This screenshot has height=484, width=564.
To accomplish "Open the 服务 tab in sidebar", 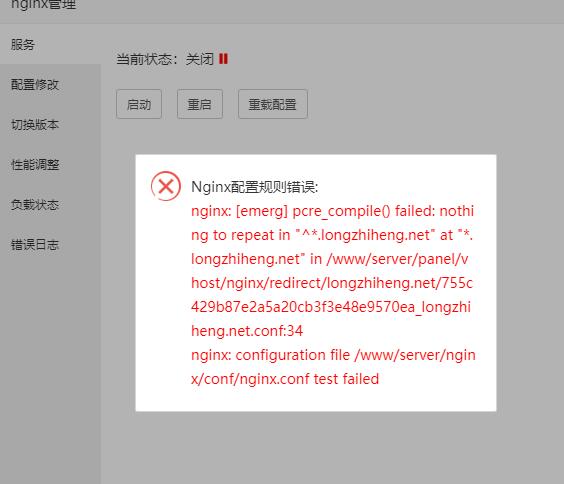I will point(50,44).
